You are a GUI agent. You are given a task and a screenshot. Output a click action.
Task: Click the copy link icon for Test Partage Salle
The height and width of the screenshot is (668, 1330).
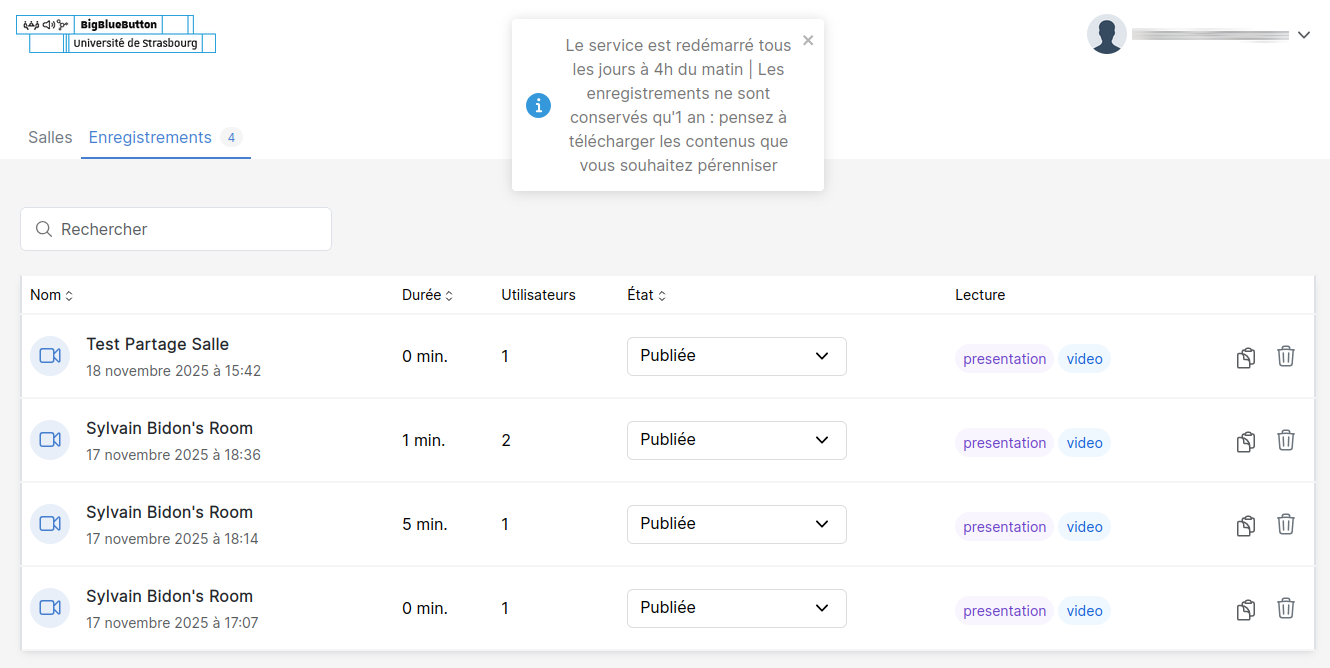[x=1245, y=357]
